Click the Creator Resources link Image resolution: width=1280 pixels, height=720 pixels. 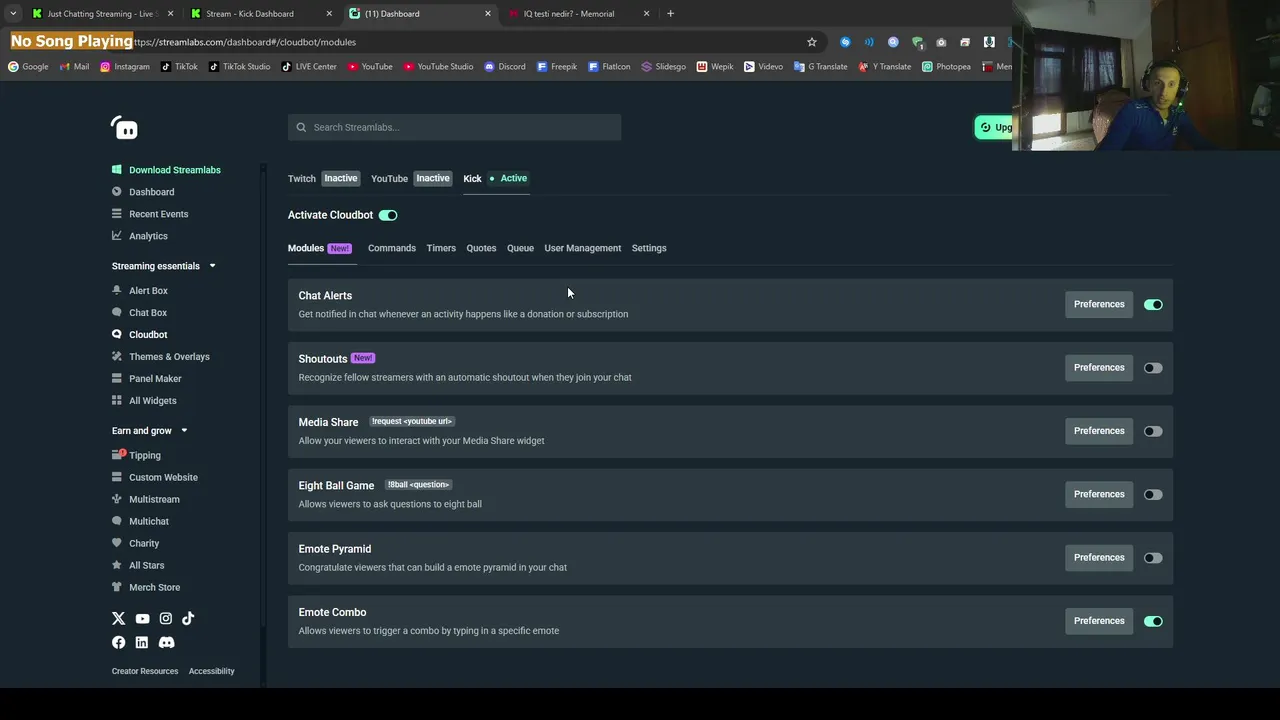pyautogui.click(x=145, y=671)
